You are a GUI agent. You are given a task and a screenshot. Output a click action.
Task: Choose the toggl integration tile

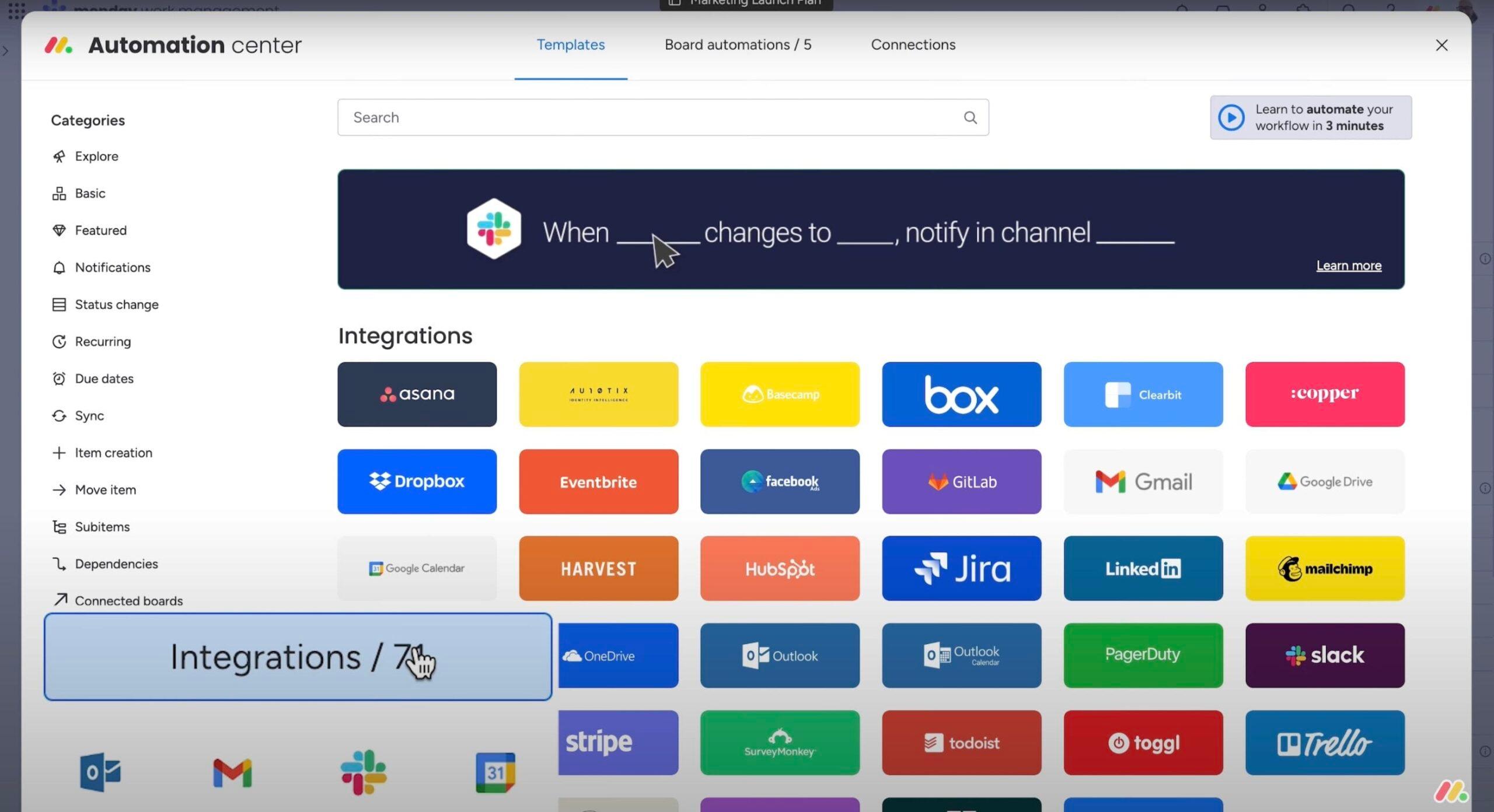1143,742
